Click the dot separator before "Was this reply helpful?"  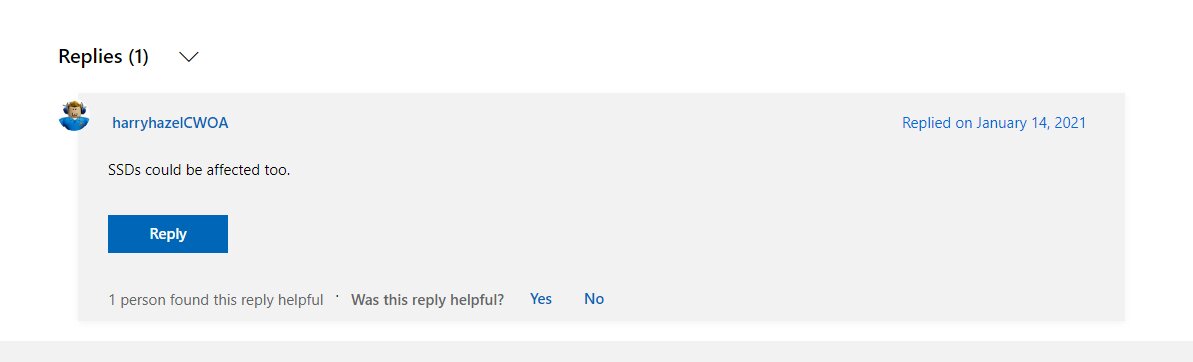click(x=337, y=295)
